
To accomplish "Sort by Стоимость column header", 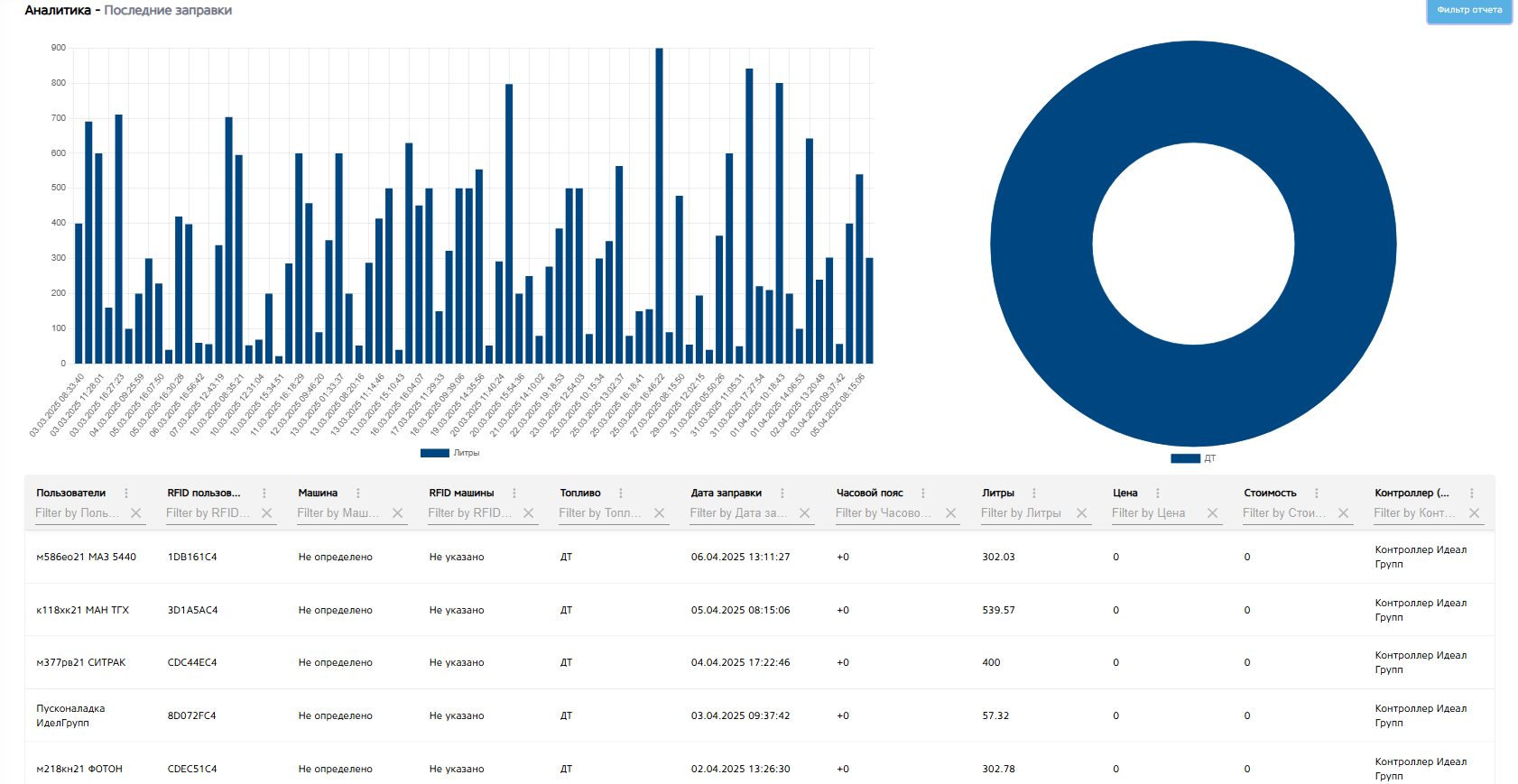I will click(x=1270, y=493).
